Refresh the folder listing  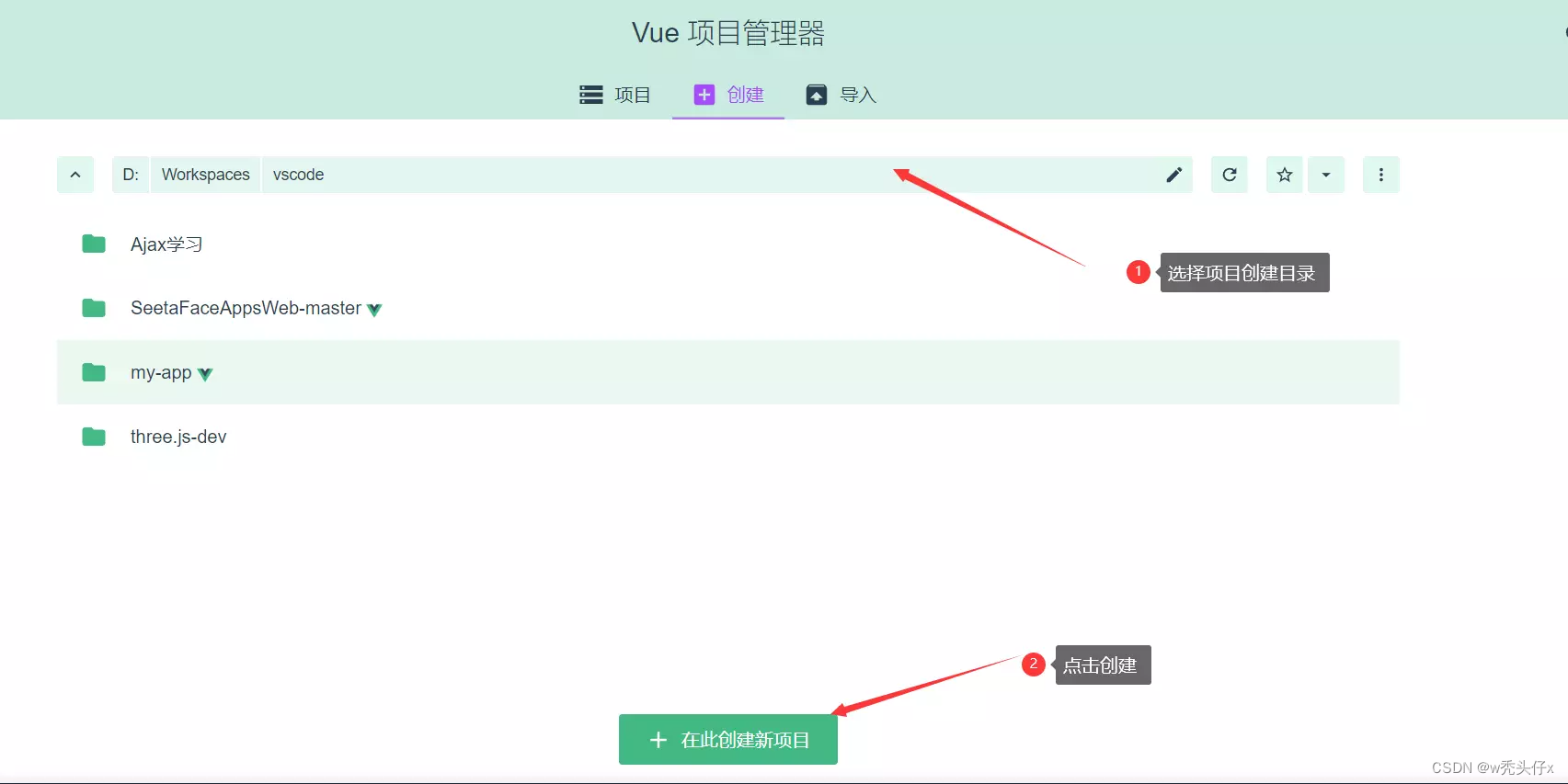tap(1229, 175)
